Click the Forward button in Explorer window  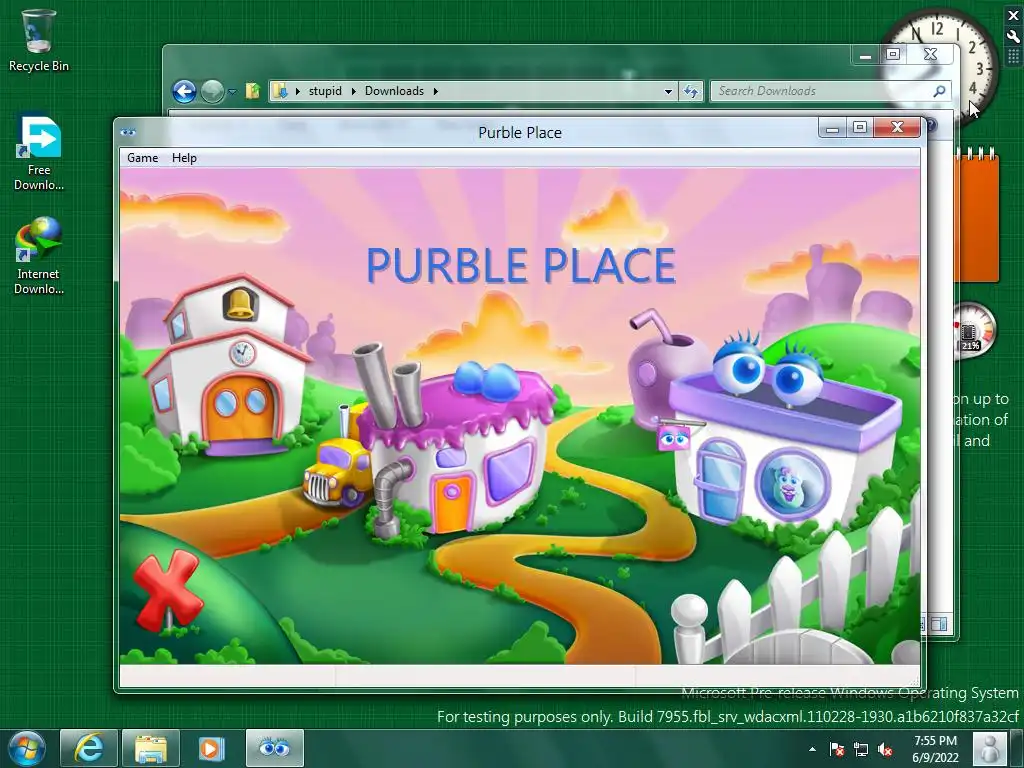pos(212,91)
